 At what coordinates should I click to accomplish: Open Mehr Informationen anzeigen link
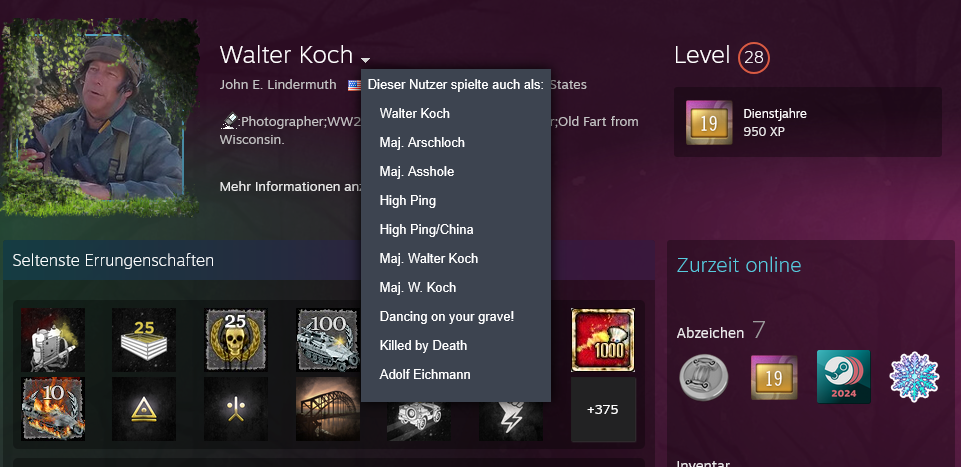[290, 186]
